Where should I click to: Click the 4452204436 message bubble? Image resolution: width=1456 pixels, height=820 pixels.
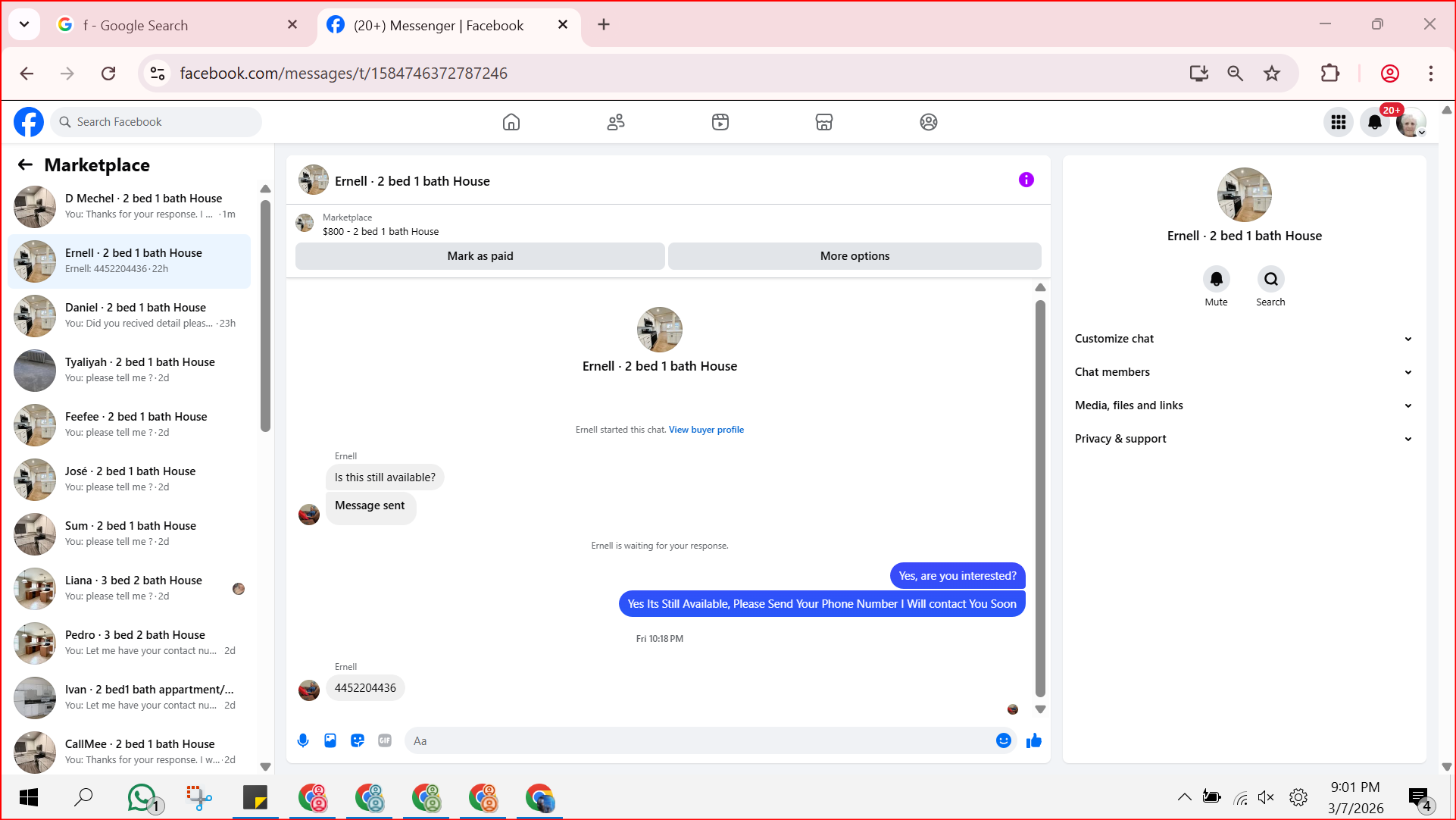(365, 688)
